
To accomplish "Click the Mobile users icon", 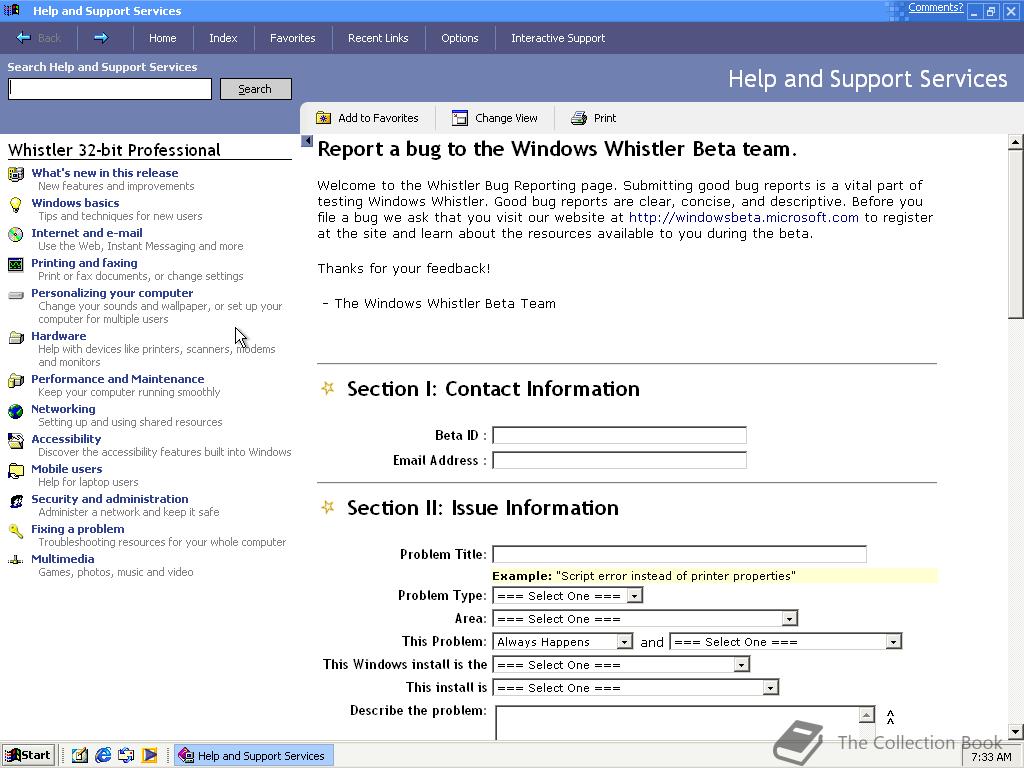I will 16,471.
